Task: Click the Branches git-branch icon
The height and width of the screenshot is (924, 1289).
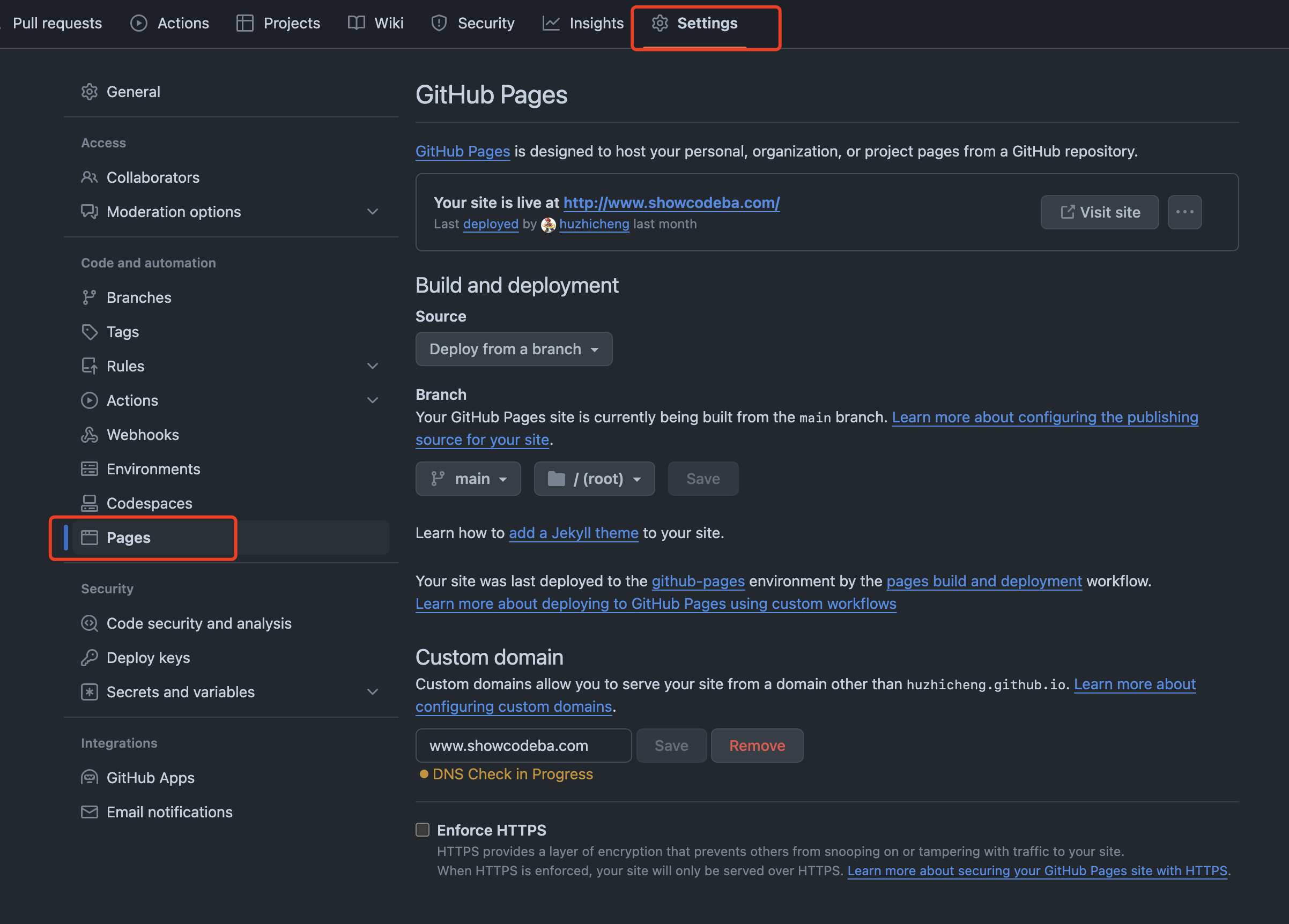Action: click(x=89, y=297)
